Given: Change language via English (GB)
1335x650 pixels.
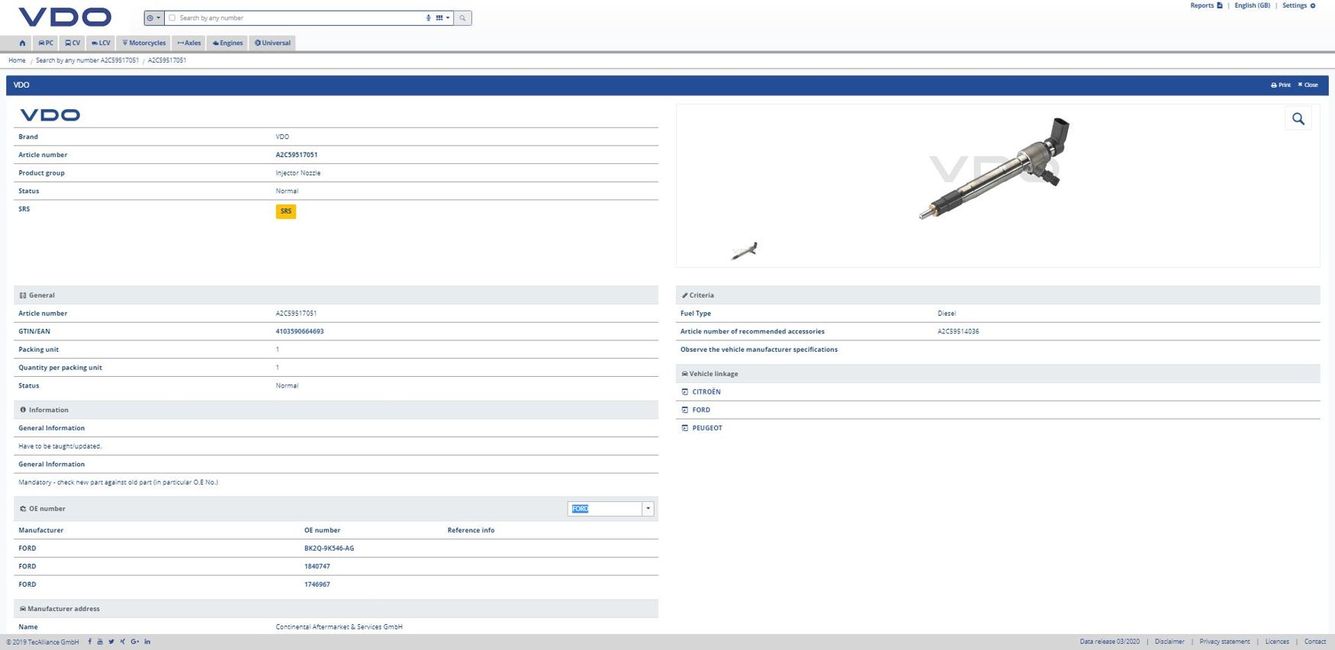Looking at the screenshot, I should (1252, 6).
